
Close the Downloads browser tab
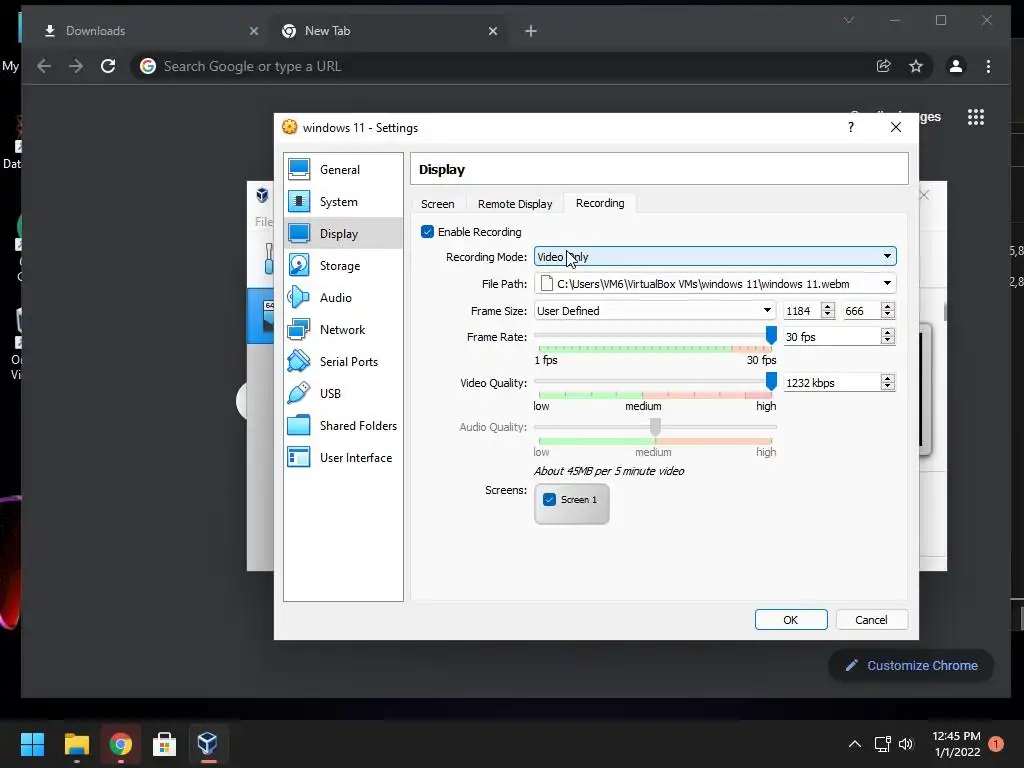[x=254, y=31]
